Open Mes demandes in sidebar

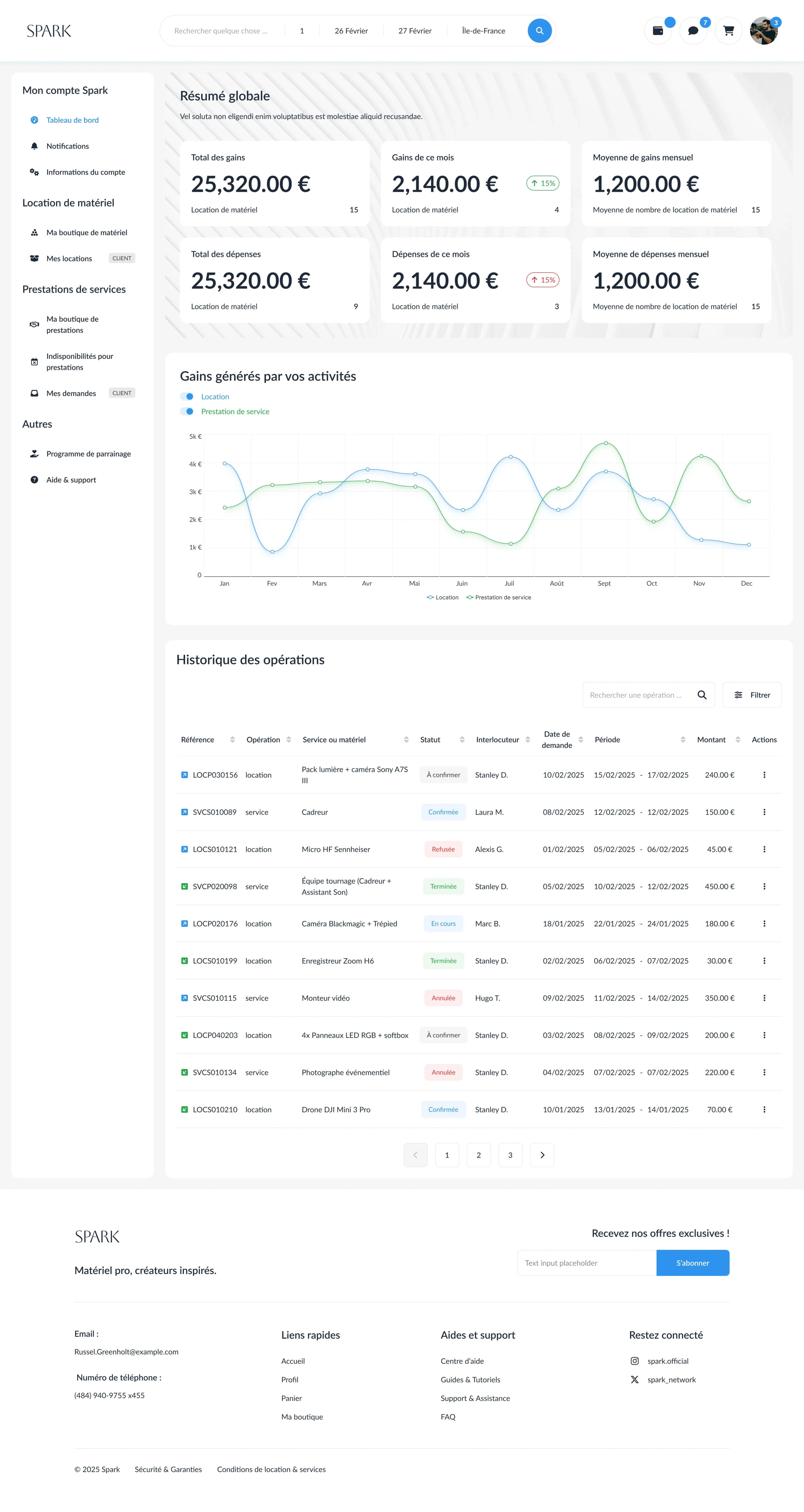(x=71, y=393)
